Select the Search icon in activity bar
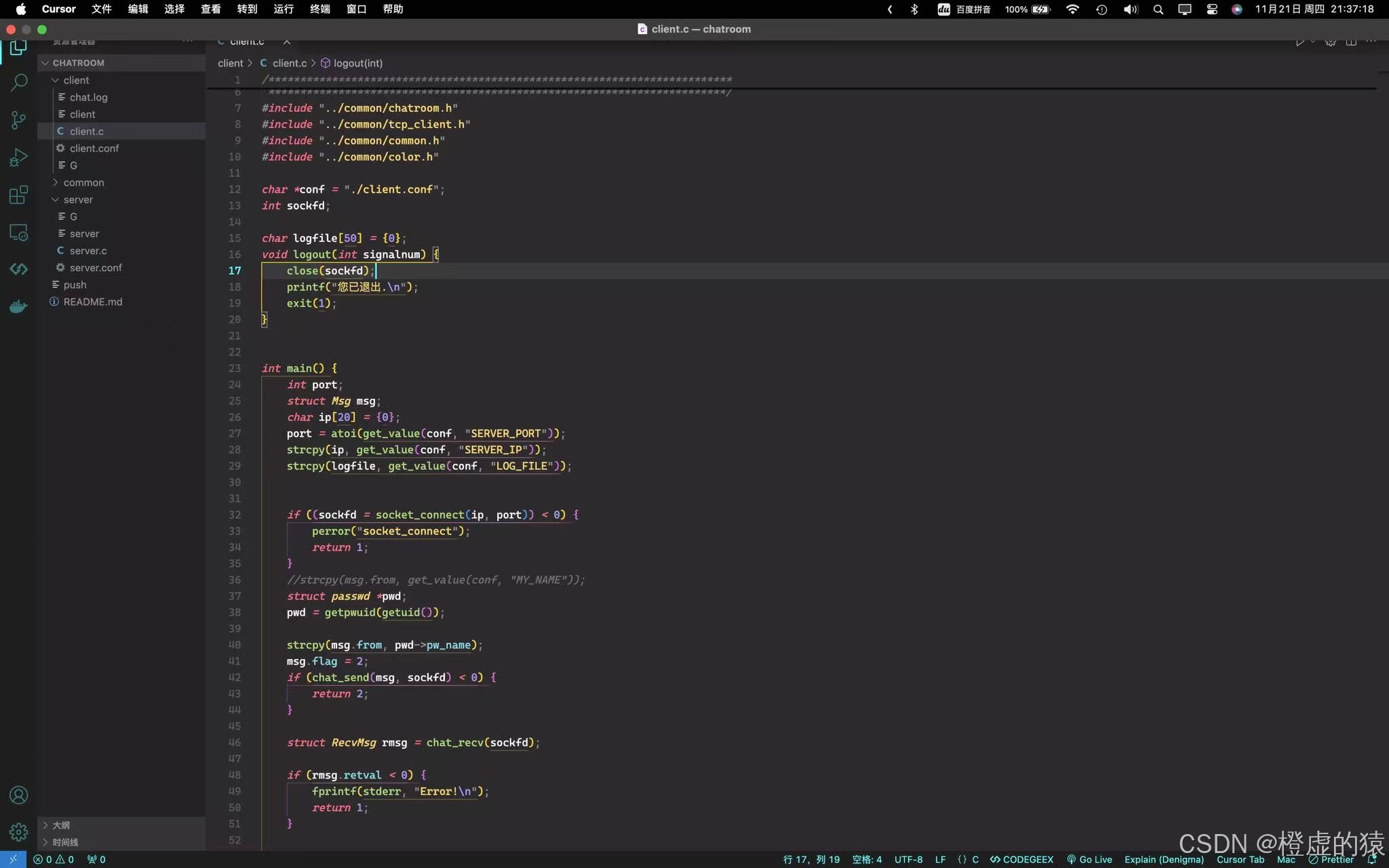 [18, 83]
